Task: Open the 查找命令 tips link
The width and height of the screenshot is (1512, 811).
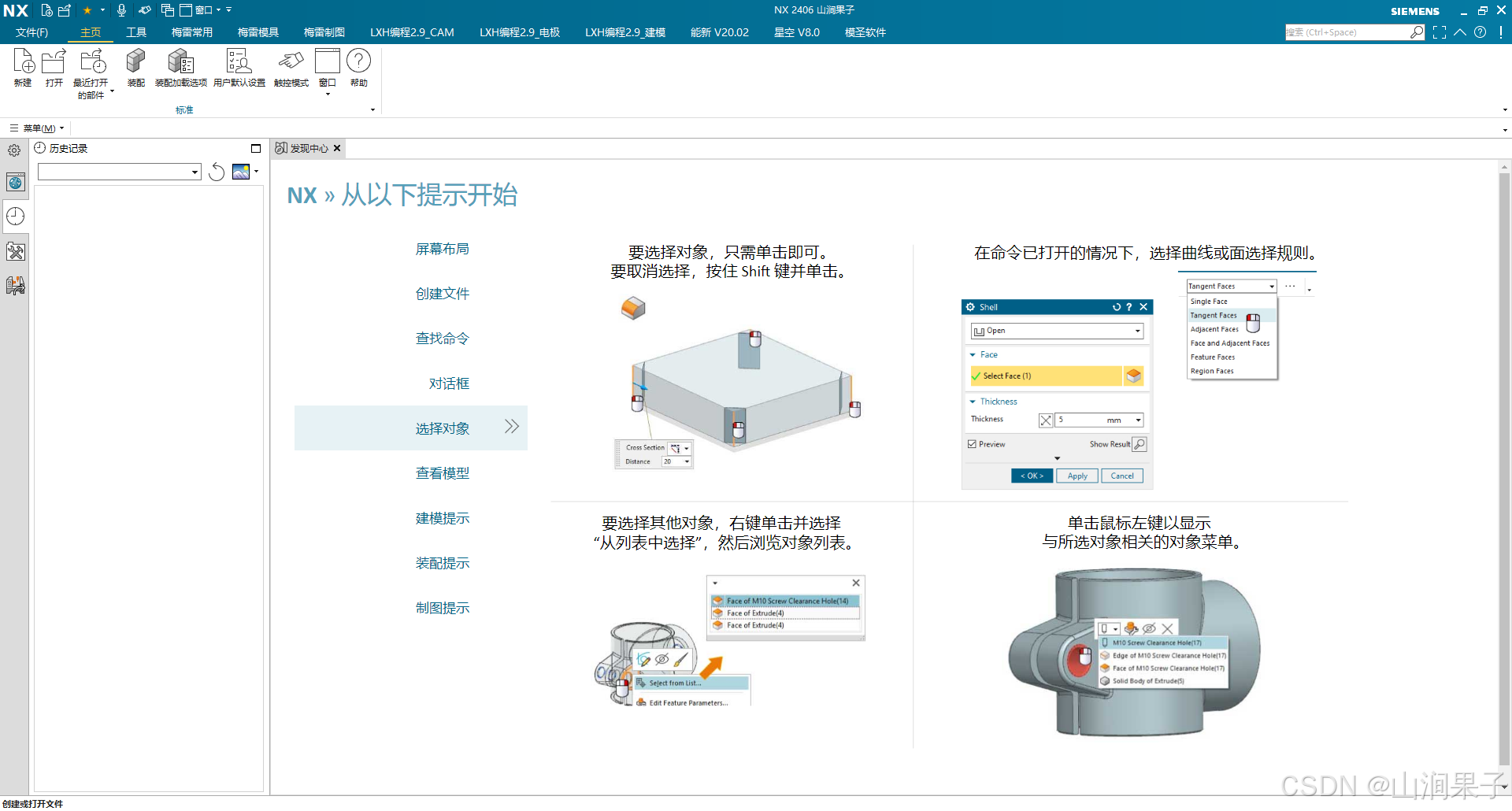Action: 443,339
